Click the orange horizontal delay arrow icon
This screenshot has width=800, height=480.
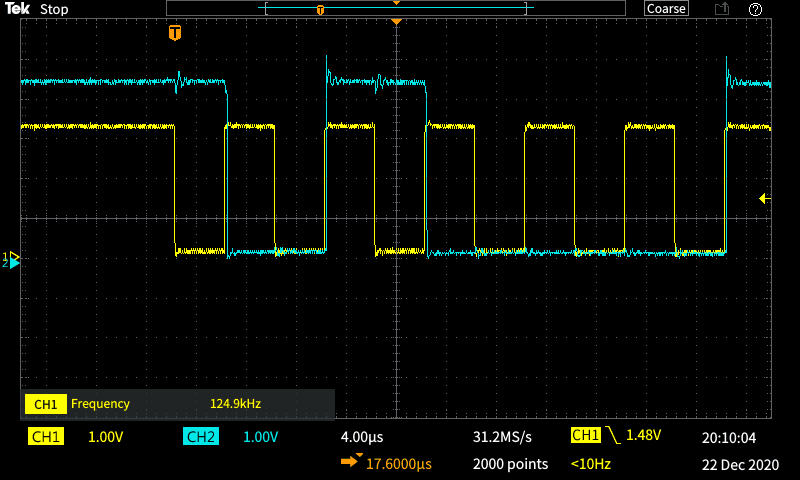click(x=352, y=462)
